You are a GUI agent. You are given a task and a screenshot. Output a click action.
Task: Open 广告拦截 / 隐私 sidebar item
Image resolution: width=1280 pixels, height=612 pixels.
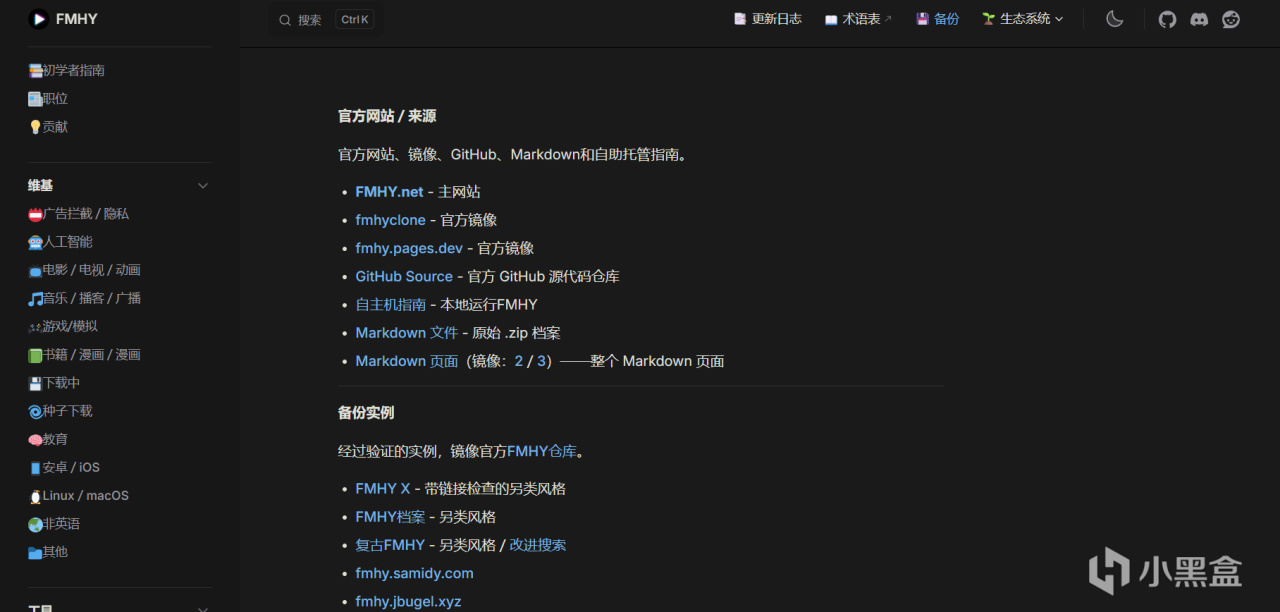point(78,214)
